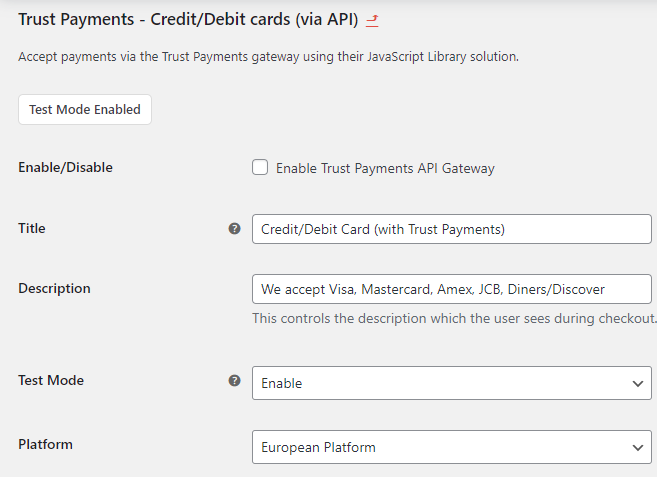The image size is (657, 477).
Task: Click the help icon next to Test Mode
Action: pyautogui.click(x=235, y=381)
